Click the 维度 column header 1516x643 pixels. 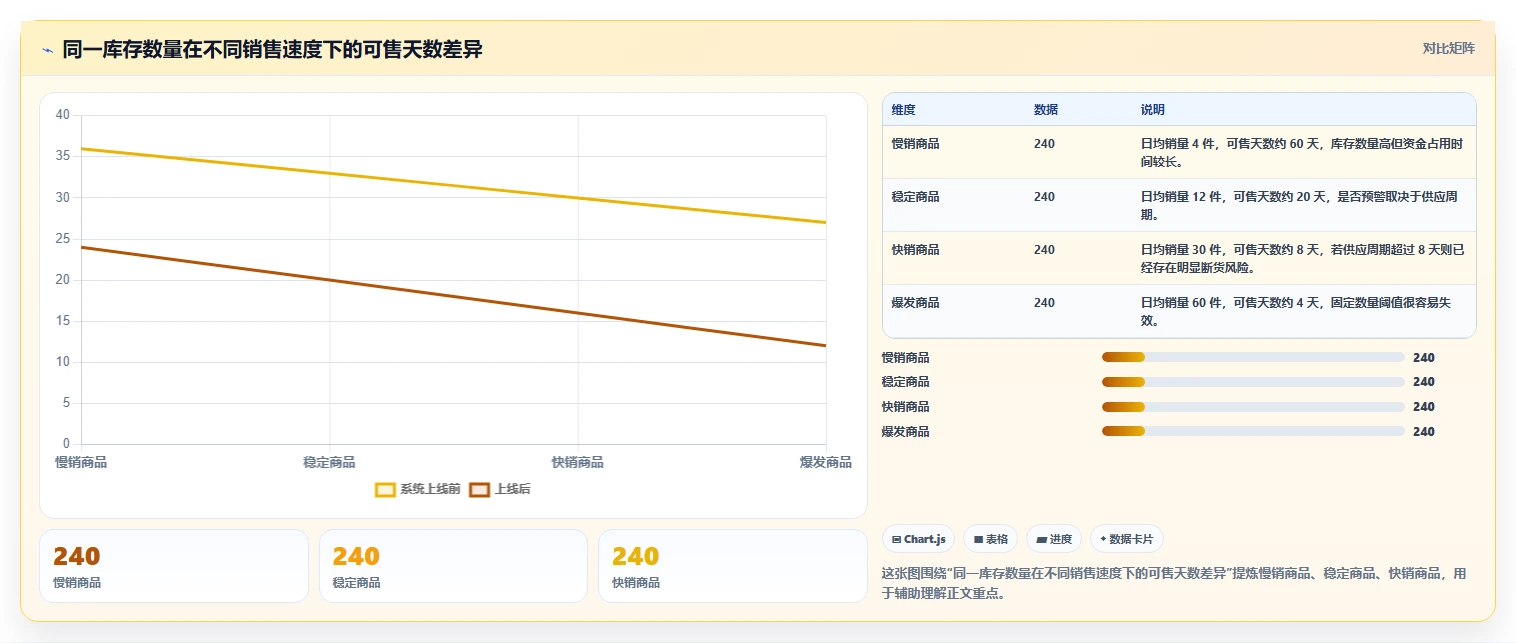[x=903, y=110]
